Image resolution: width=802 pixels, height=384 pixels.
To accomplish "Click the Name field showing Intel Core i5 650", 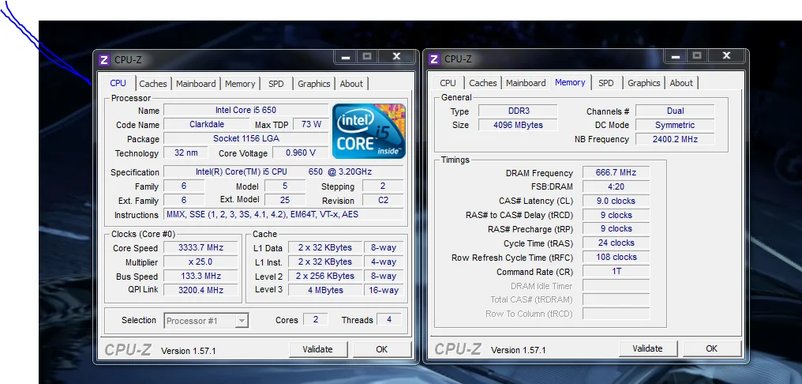I will click(x=246, y=110).
